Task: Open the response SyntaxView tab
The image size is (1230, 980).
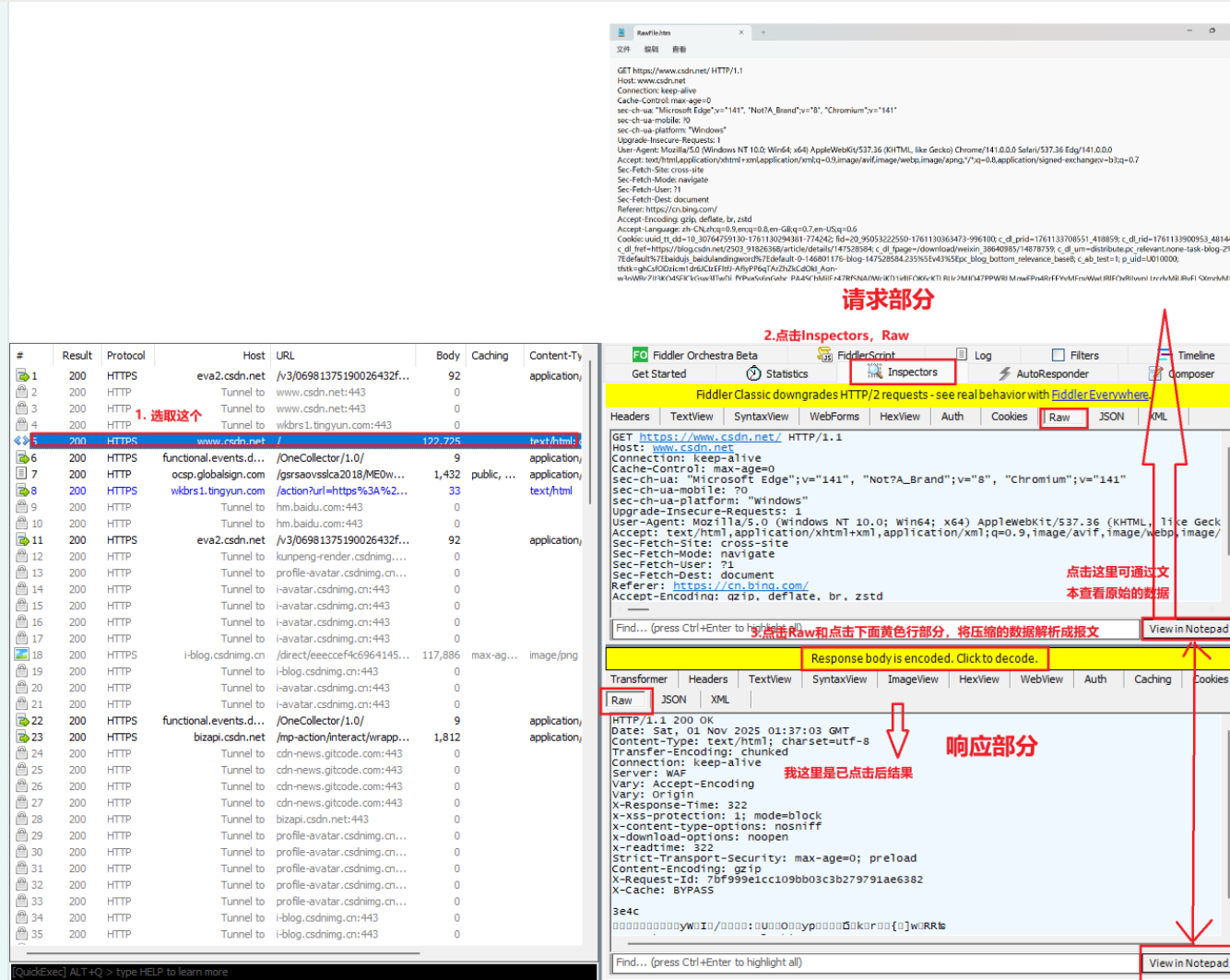Action: point(839,679)
